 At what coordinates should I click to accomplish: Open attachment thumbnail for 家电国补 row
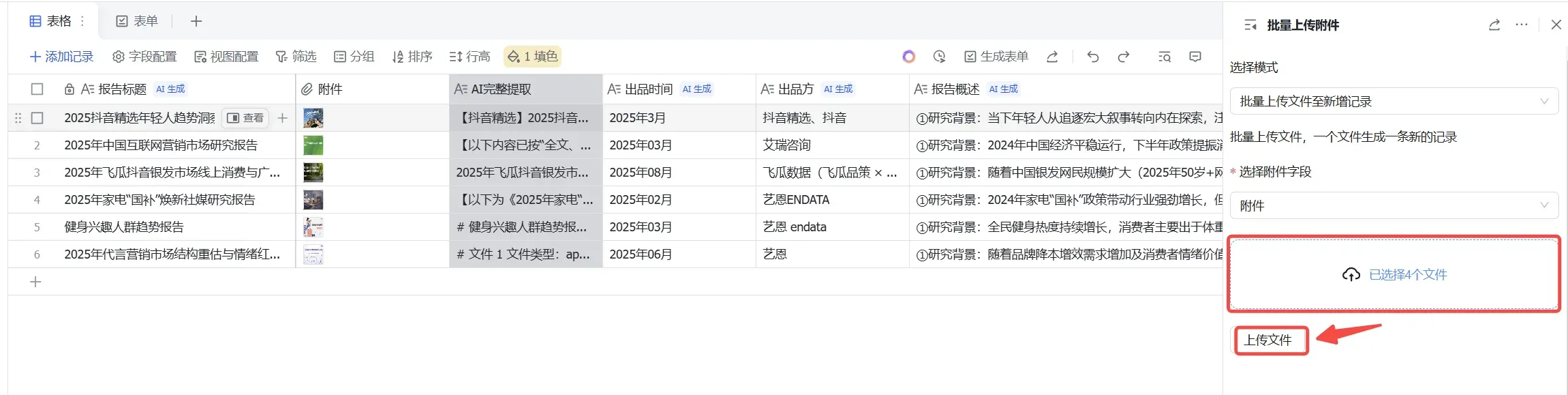click(313, 200)
